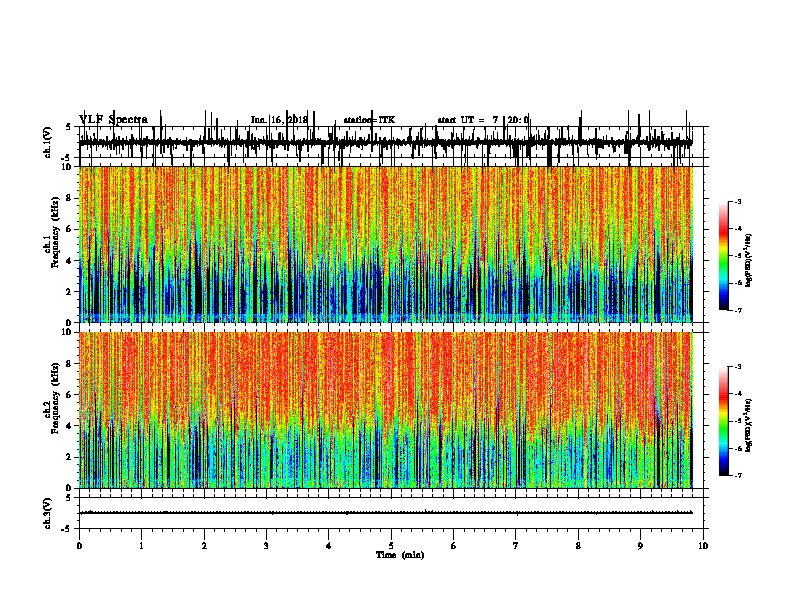Click time axis tick label '5'
Screen dimensions: 792x612
click(x=391, y=545)
